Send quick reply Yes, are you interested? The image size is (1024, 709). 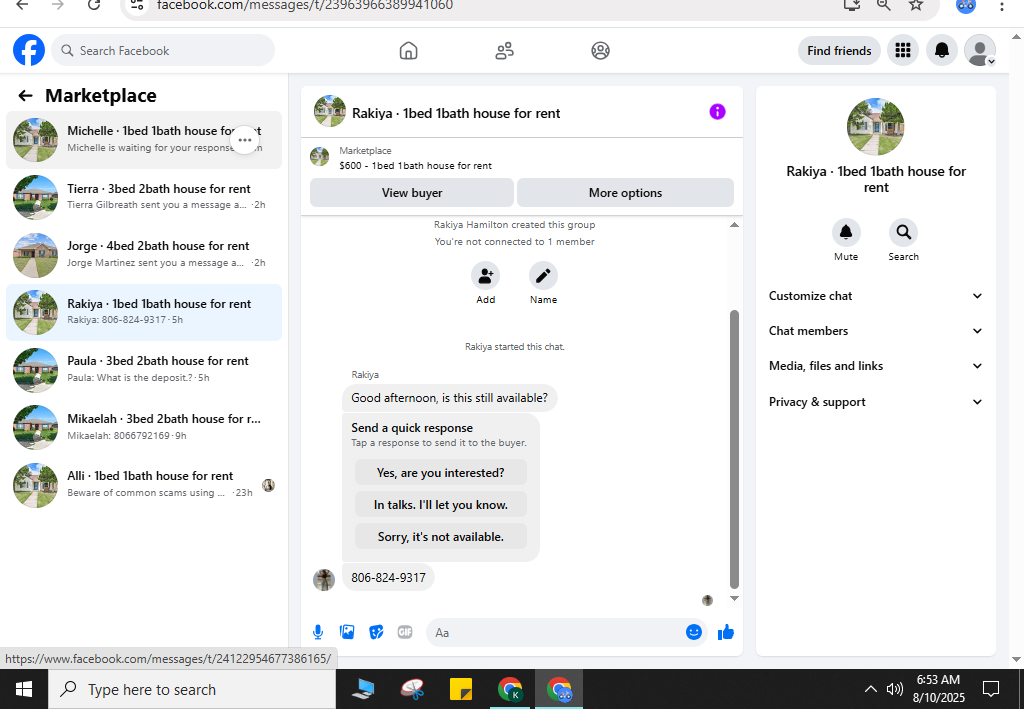[441, 473]
